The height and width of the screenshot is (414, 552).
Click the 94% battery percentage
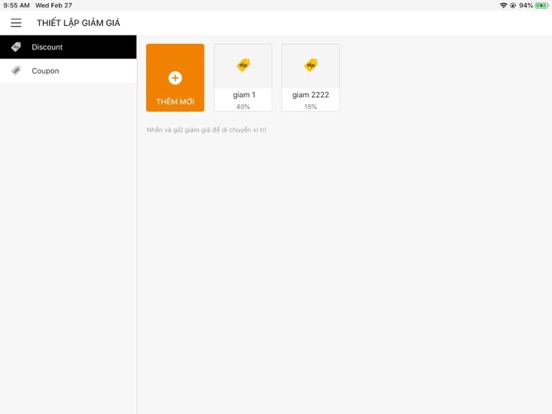(x=526, y=5)
